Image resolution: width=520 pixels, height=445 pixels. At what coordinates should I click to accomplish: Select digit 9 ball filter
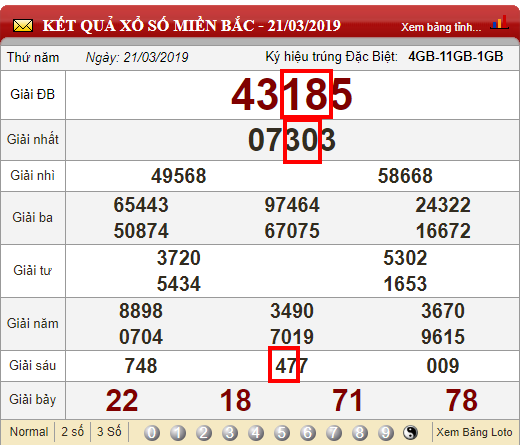(386, 433)
